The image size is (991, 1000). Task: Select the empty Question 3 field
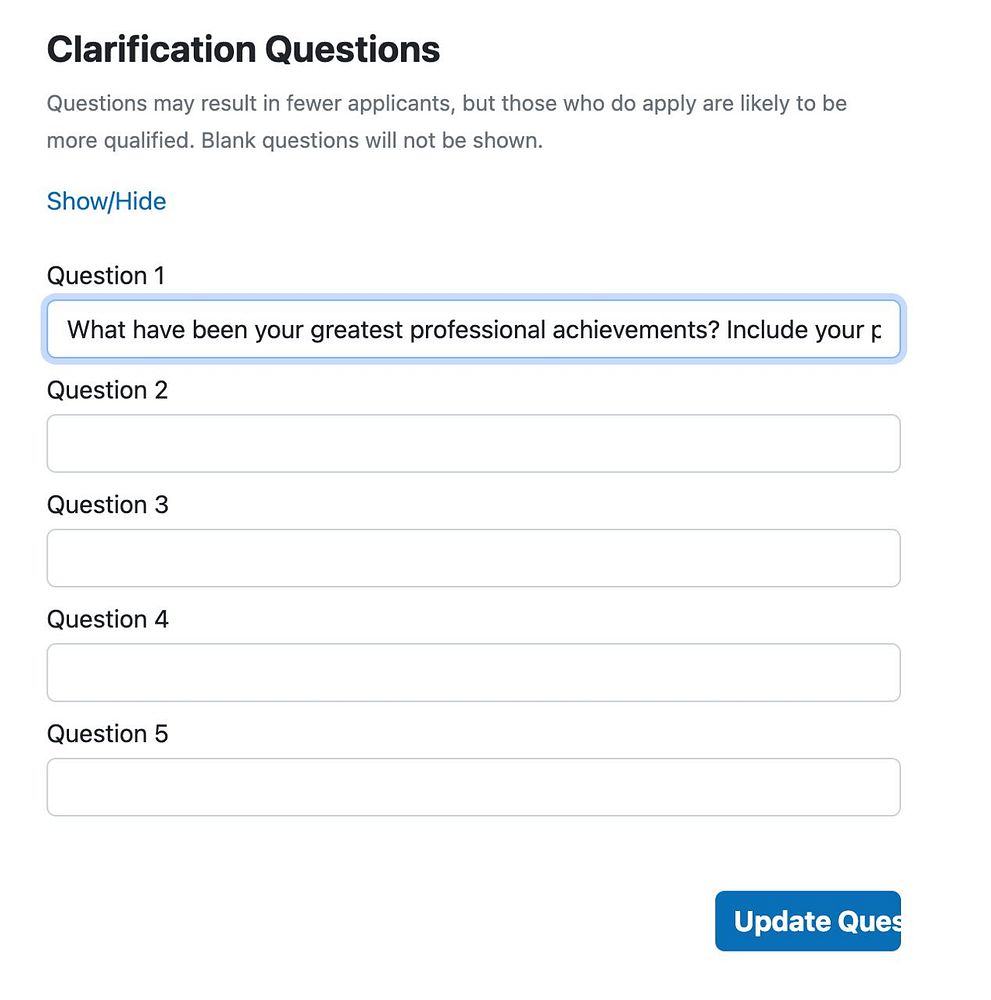473,558
